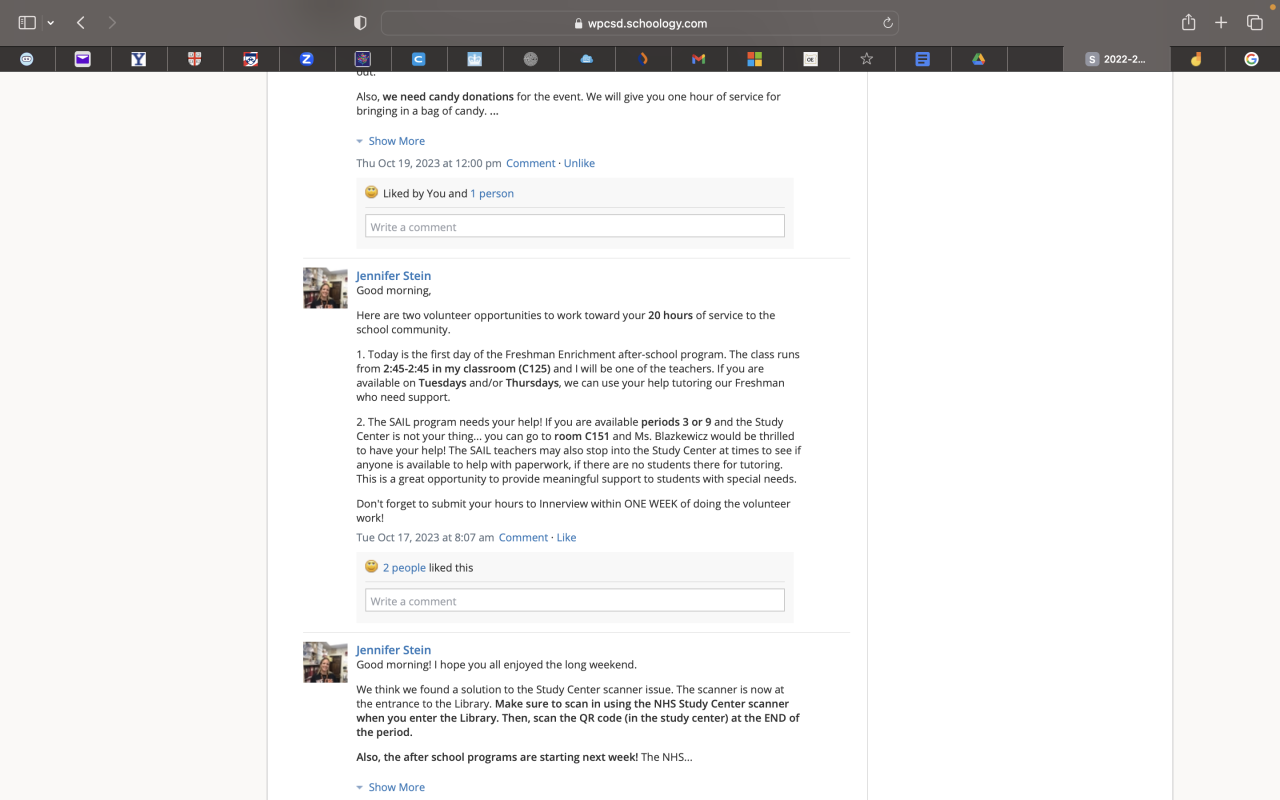Viewport: 1280px width, 800px height.
Task: Open the Zoom pinned tab
Action: [x=307, y=59]
